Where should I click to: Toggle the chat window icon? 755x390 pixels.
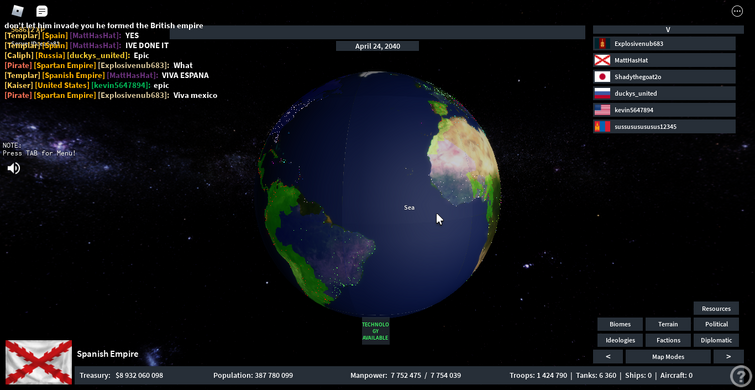click(42, 11)
